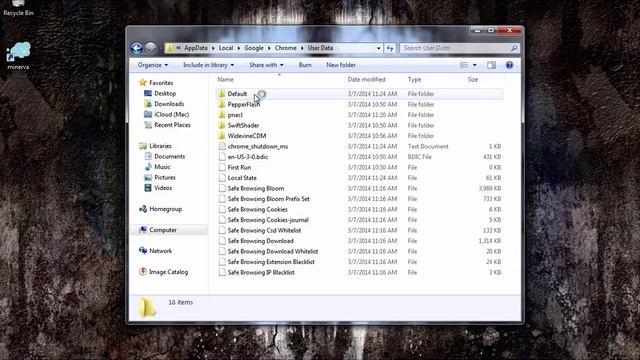The image size is (640, 360).
Task: Select the pnacl folder icon
Action: 222,115
